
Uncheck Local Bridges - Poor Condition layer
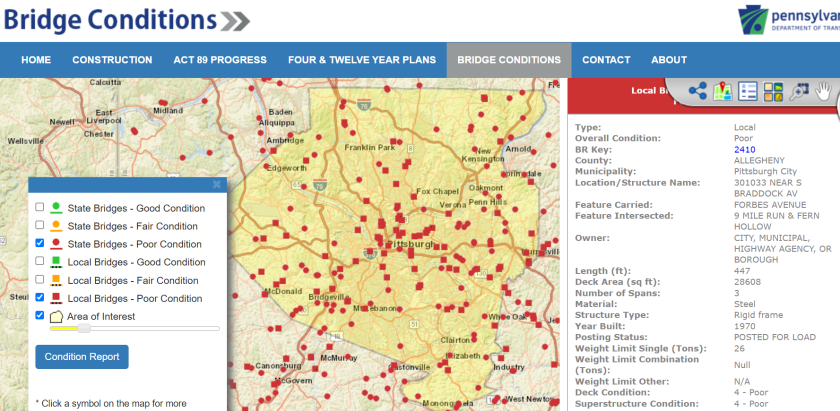tap(39, 298)
